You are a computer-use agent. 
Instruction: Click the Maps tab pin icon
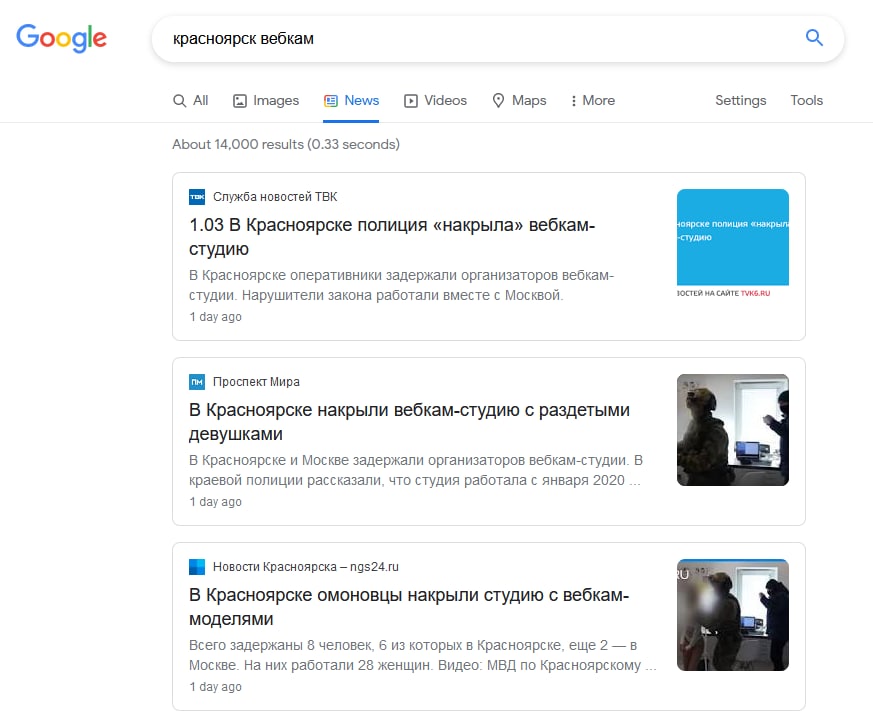click(498, 100)
